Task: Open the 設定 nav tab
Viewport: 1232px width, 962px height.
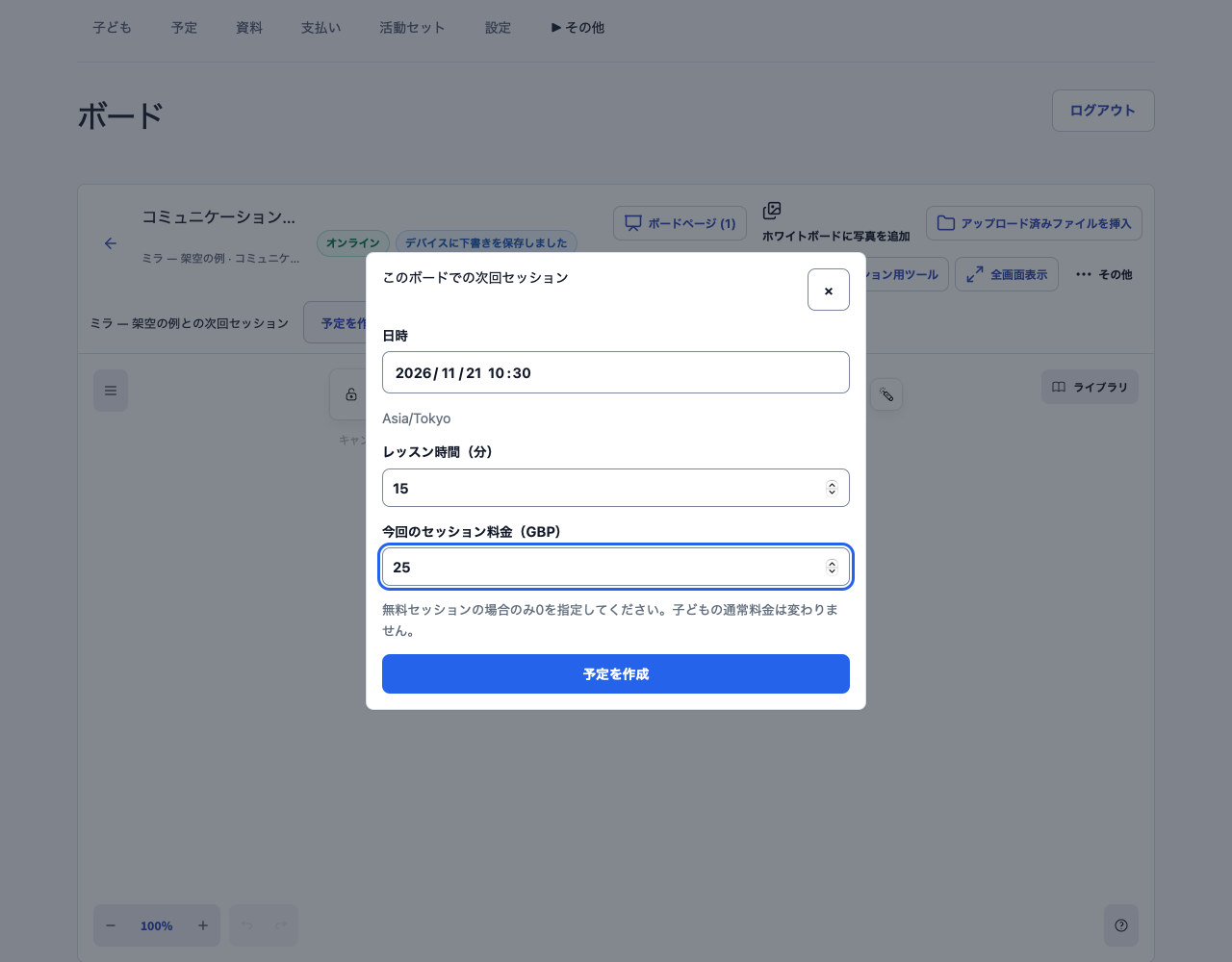Action: point(498,27)
